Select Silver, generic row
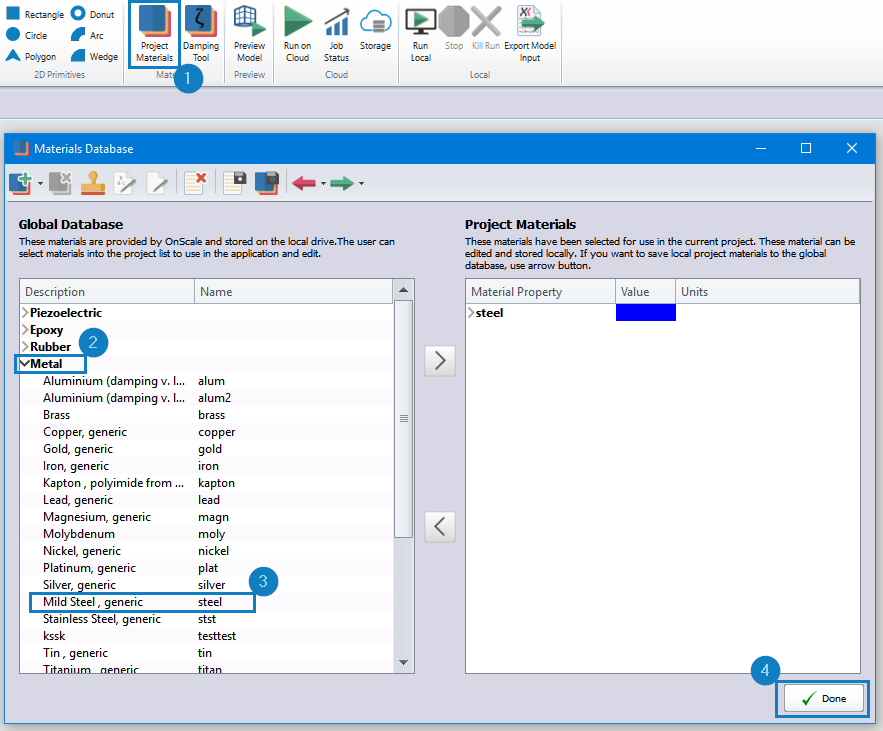Image resolution: width=883 pixels, height=731 pixels. point(206,585)
